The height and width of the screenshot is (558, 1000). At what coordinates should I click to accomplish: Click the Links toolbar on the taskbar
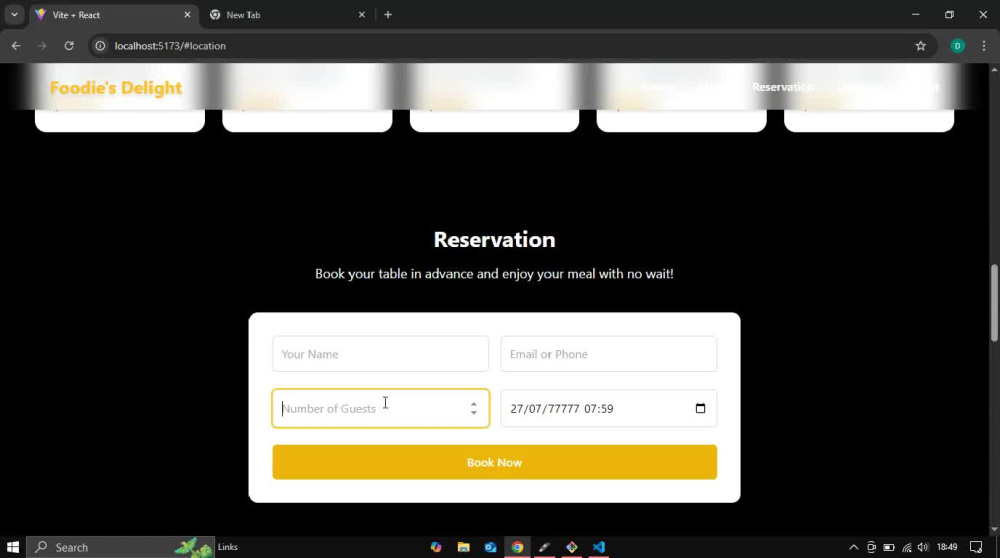(x=228, y=547)
